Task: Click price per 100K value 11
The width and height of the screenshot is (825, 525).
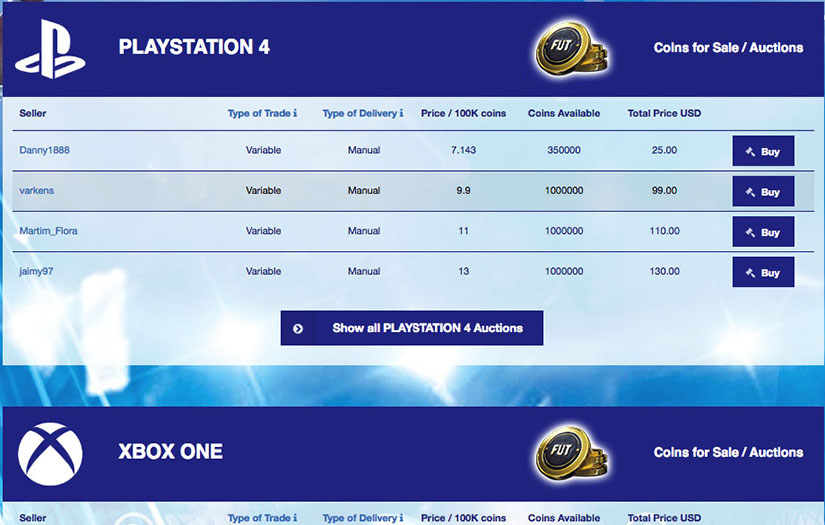Action: (x=463, y=231)
